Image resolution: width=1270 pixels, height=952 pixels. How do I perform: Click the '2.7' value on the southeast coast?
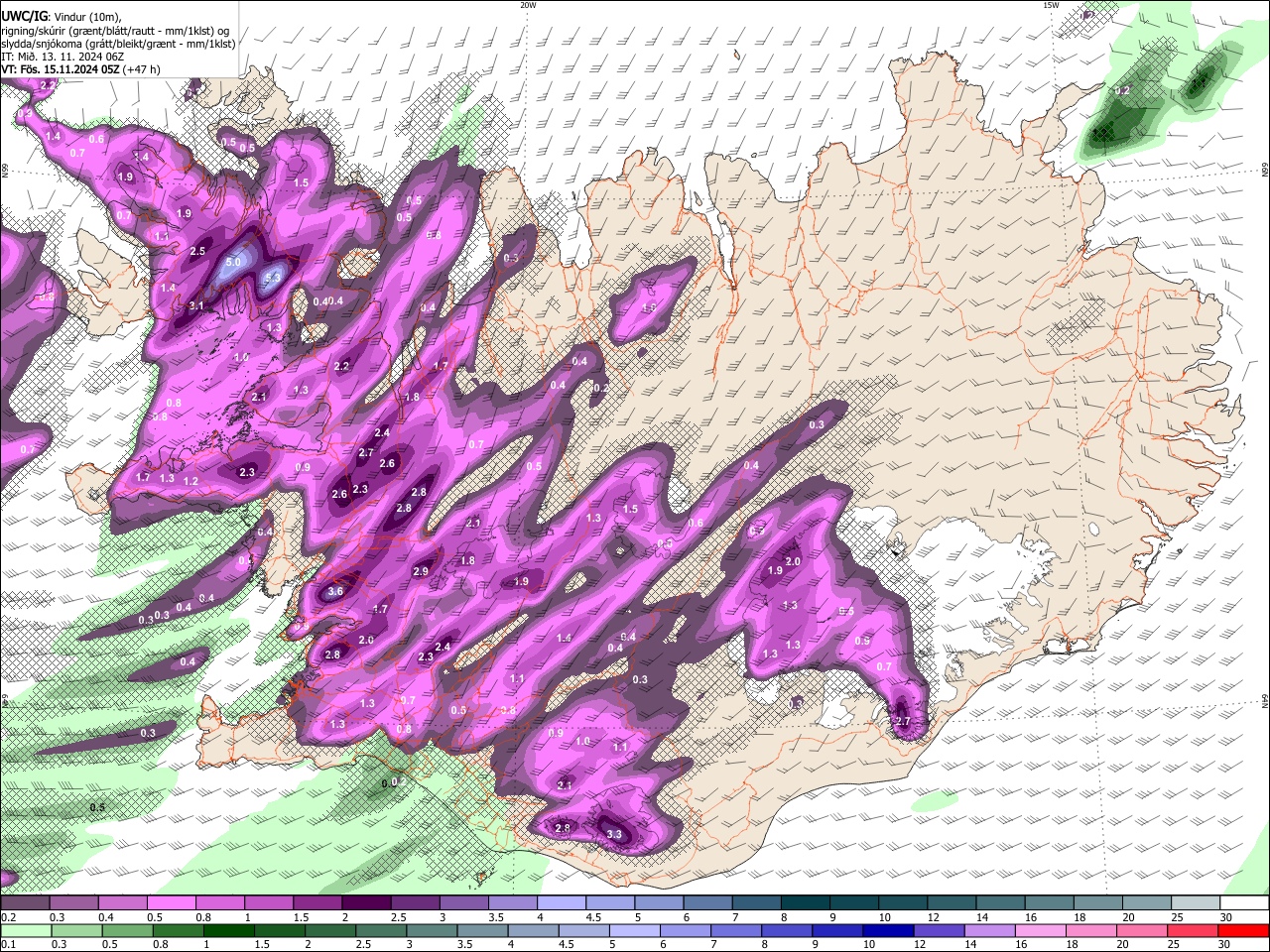coord(903,721)
